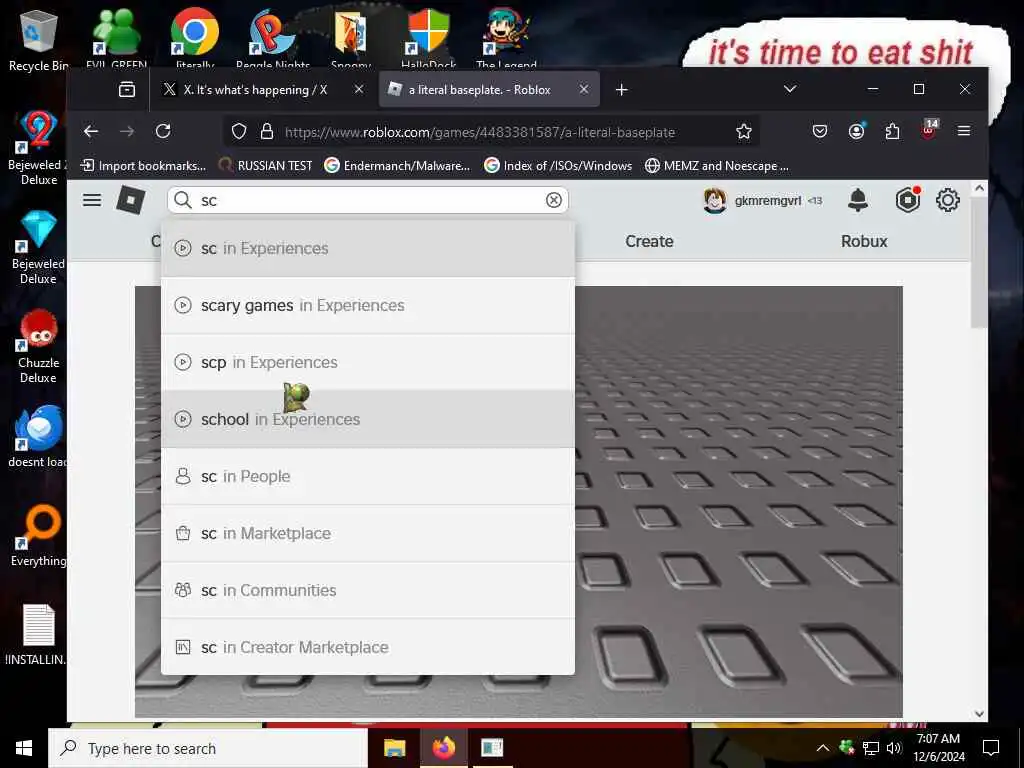1024x768 pixels.
Task: Select suggestion sc in Experiences
Action: 368,248
